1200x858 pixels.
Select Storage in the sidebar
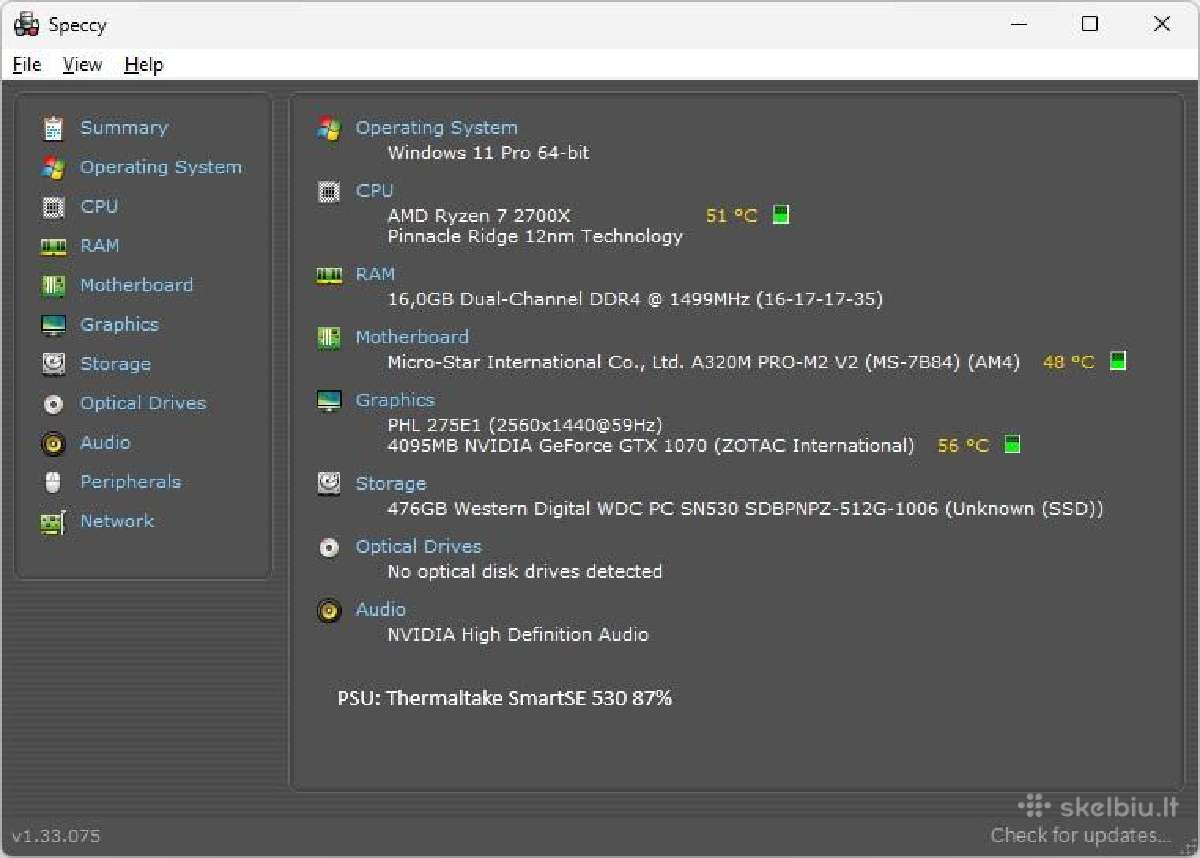[115, 364]
